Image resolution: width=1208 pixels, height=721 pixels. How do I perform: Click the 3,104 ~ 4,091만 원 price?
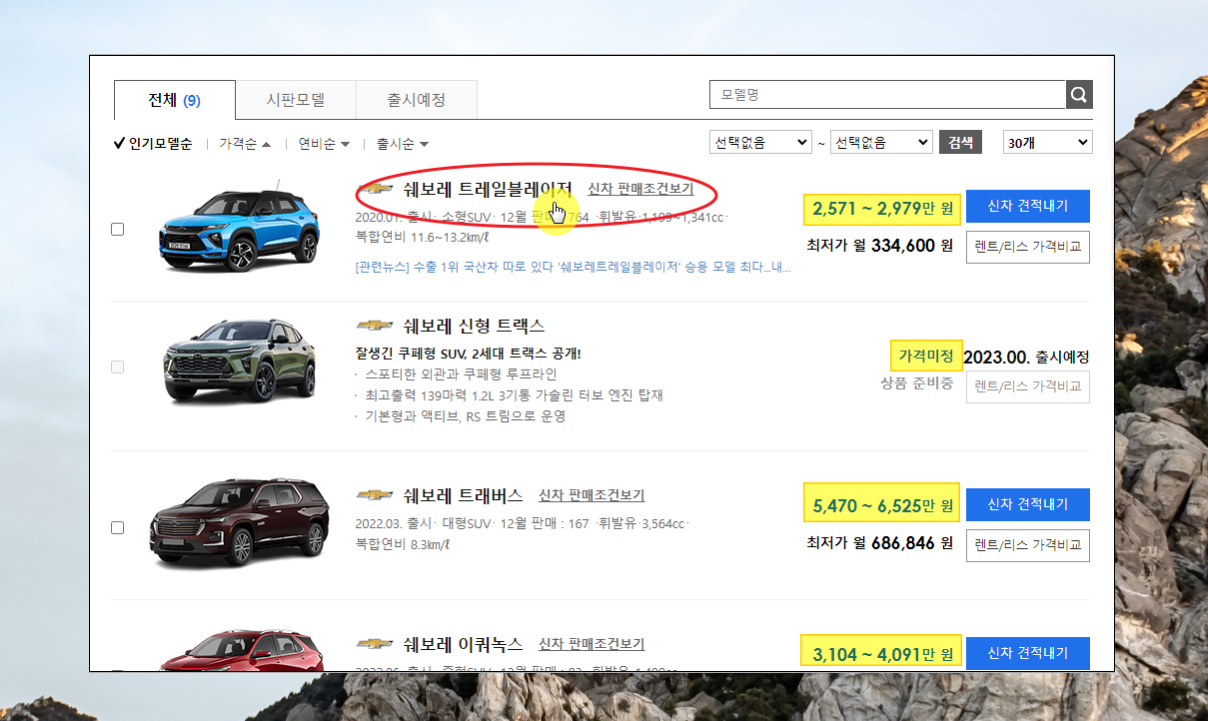pyautogui.click(x=882, y=656)
